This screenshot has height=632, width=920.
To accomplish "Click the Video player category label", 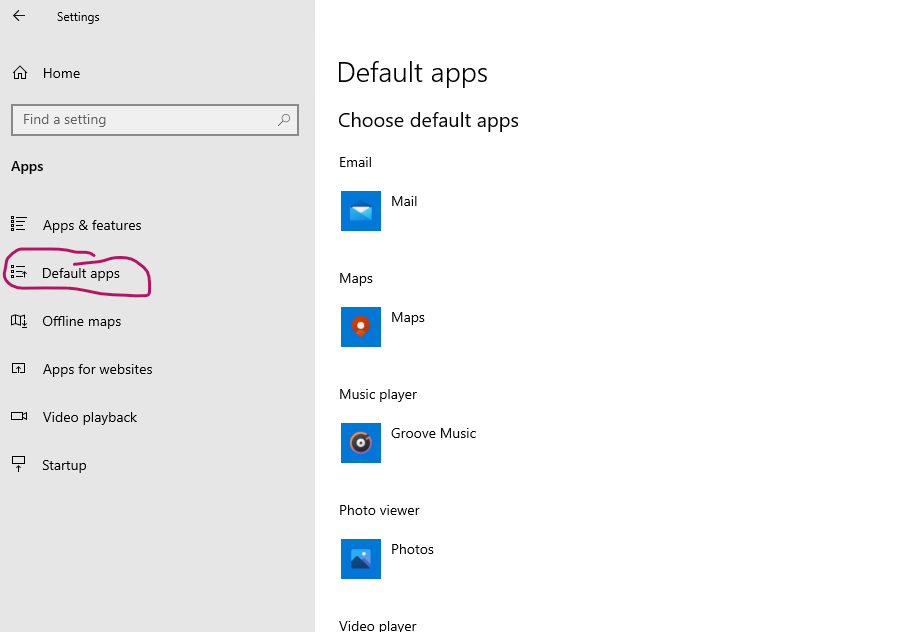I will (x=378, y=626).
